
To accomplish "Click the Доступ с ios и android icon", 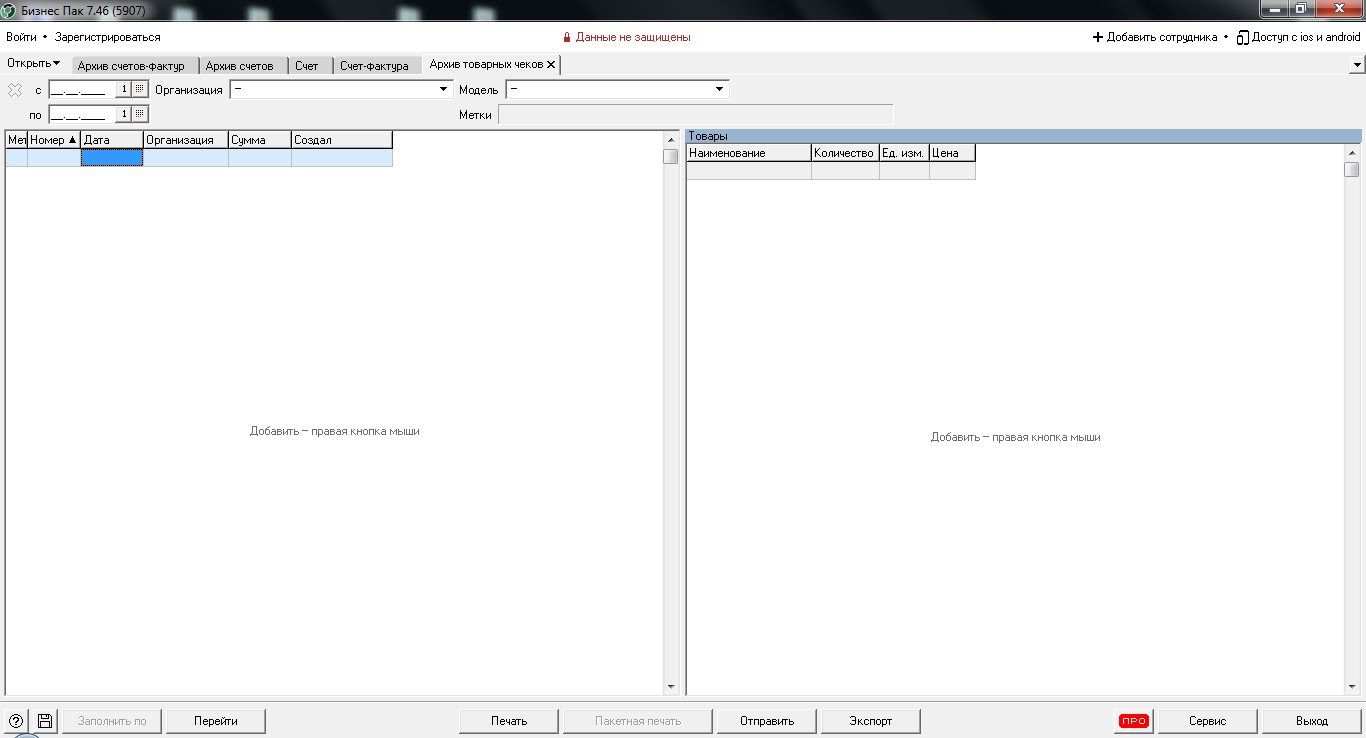I will 1242,37.
